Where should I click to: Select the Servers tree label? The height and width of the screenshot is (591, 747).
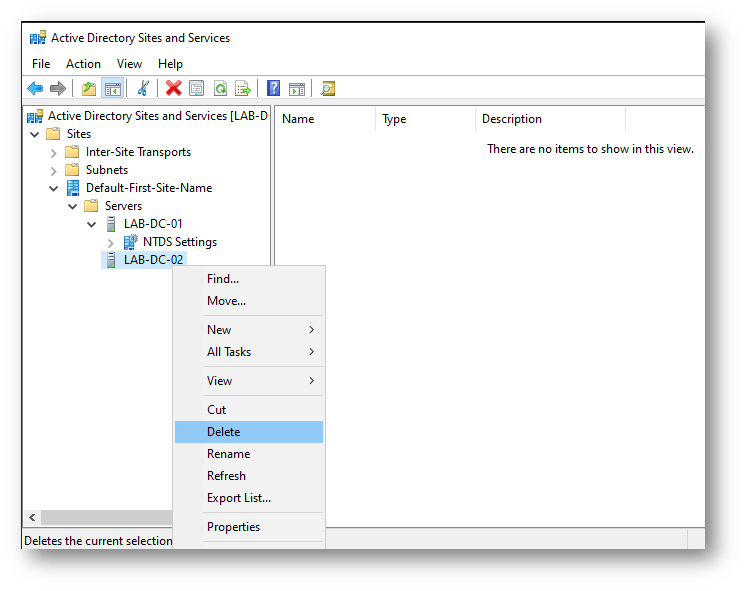coord(123,206)
